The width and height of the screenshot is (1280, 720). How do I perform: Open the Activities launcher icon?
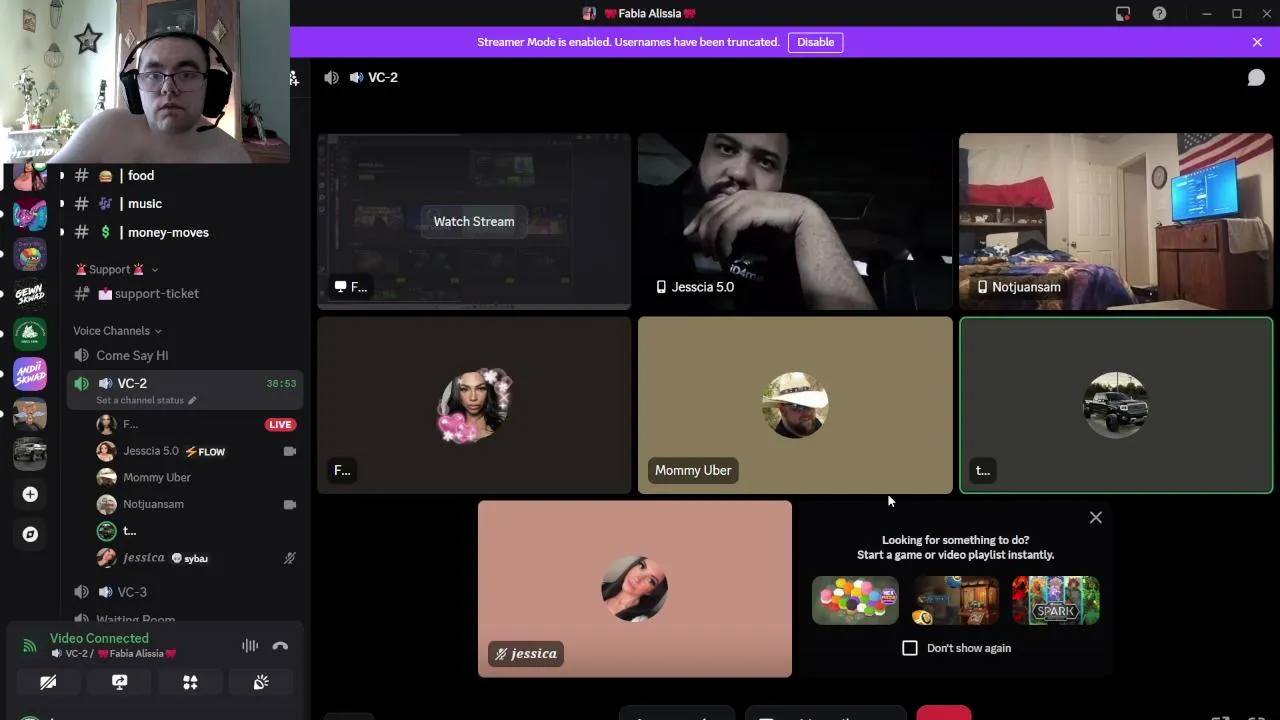(190, 682)
